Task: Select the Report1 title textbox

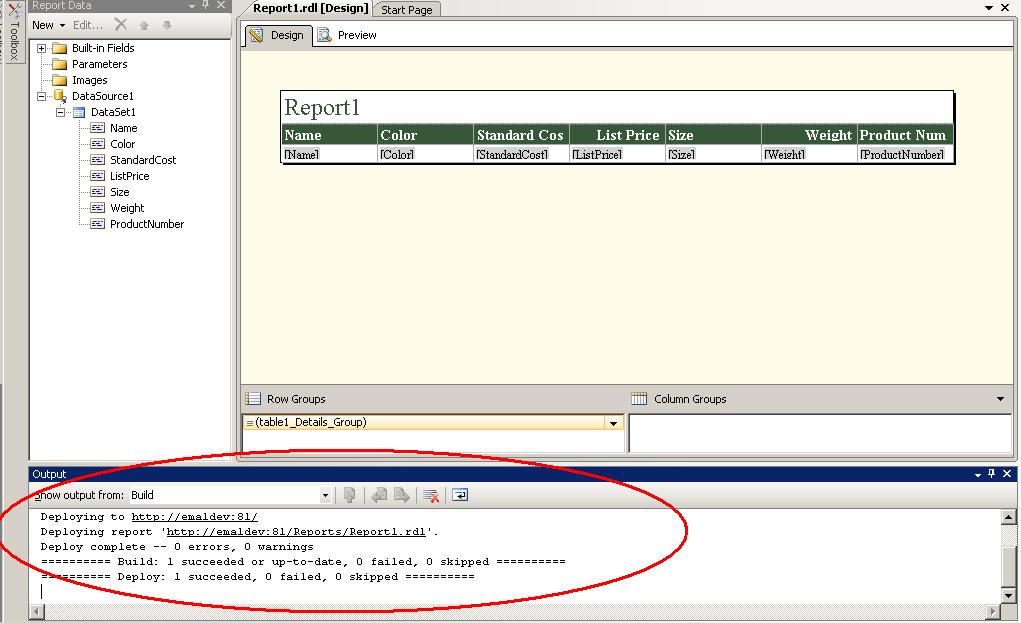Action: (x=617, y=107)
